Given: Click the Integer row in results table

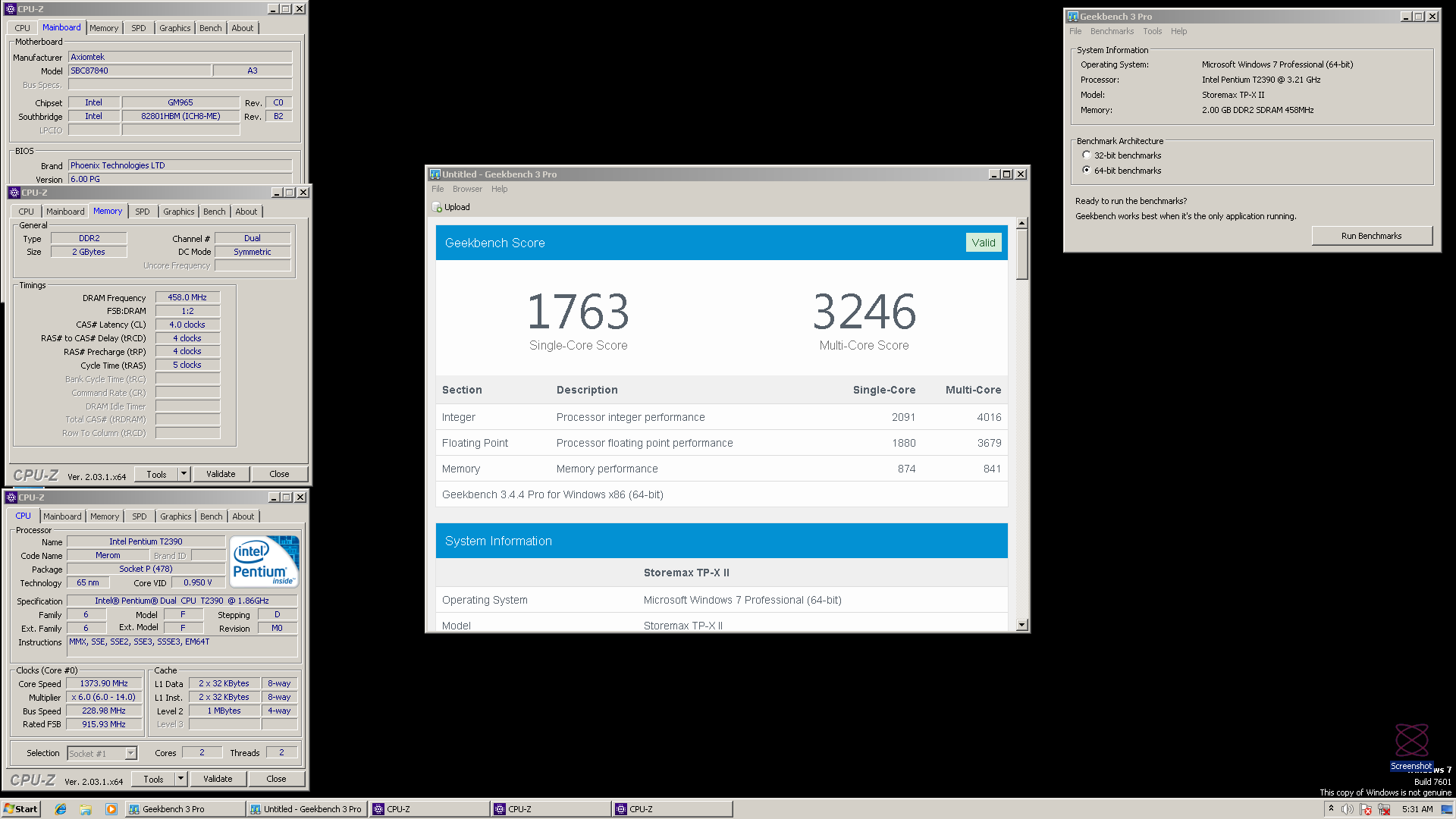Looking at the screenshot, I should pos(721,417).
